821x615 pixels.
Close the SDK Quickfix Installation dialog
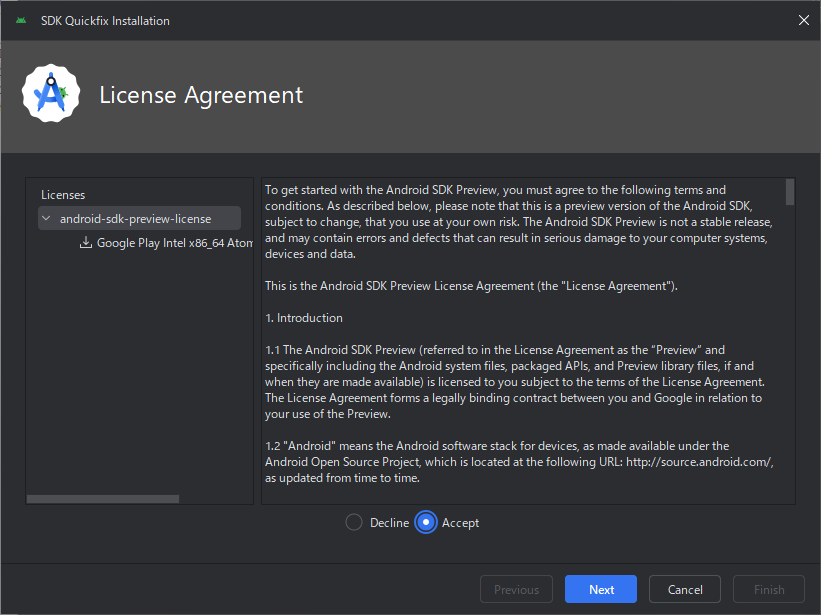[804, 20]
